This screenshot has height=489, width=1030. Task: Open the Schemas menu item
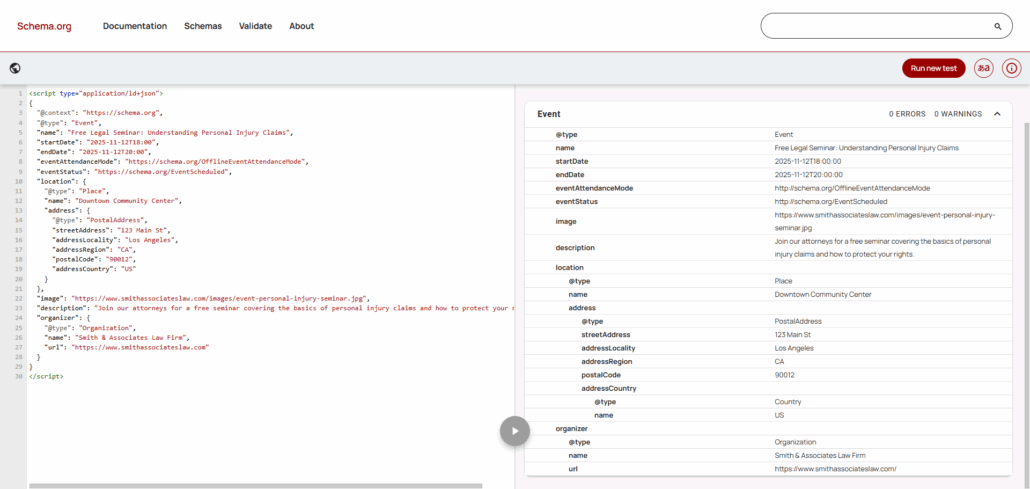pos(203,26)
